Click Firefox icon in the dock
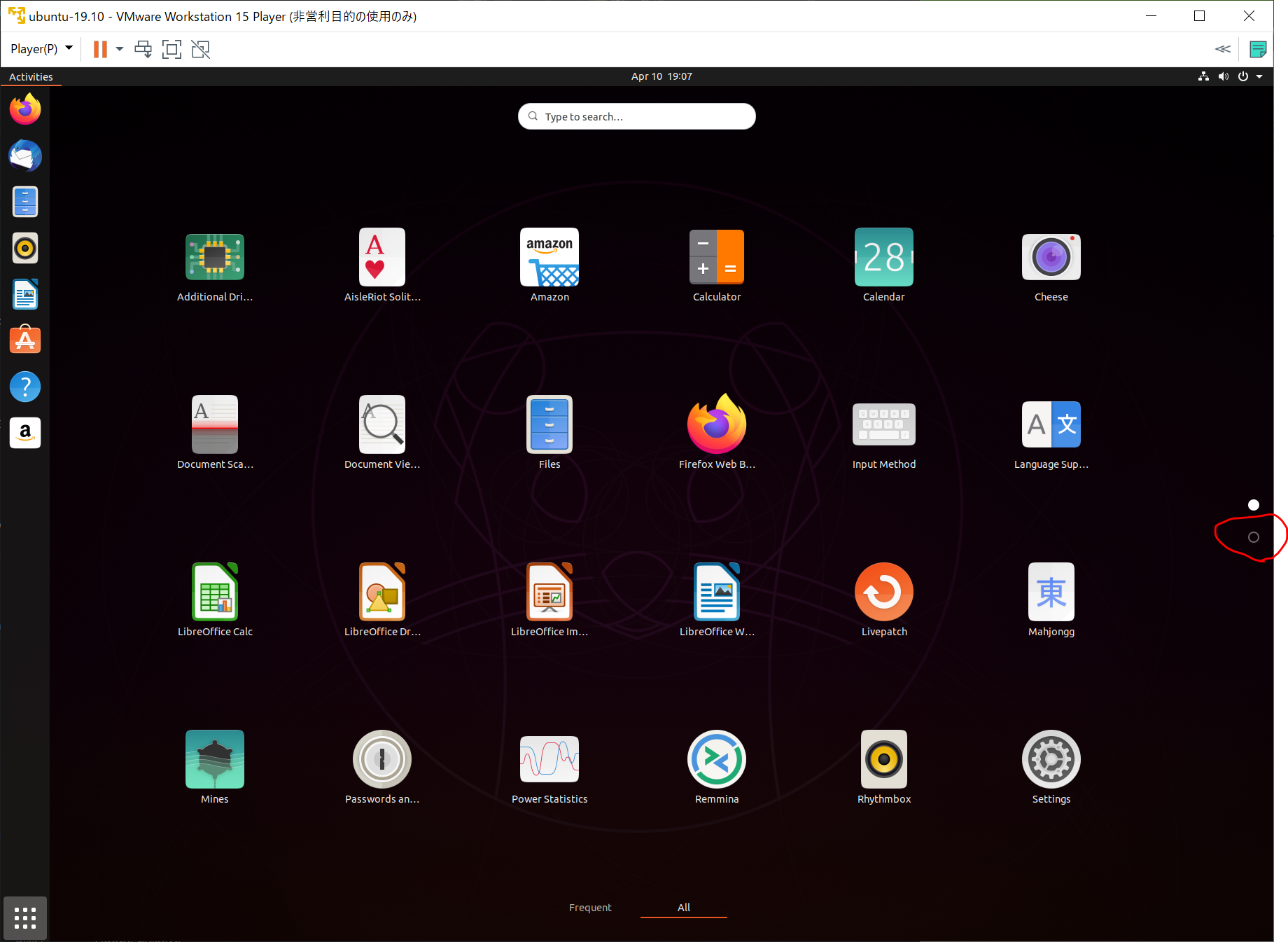1288x942 pixels. click(25, 109)
